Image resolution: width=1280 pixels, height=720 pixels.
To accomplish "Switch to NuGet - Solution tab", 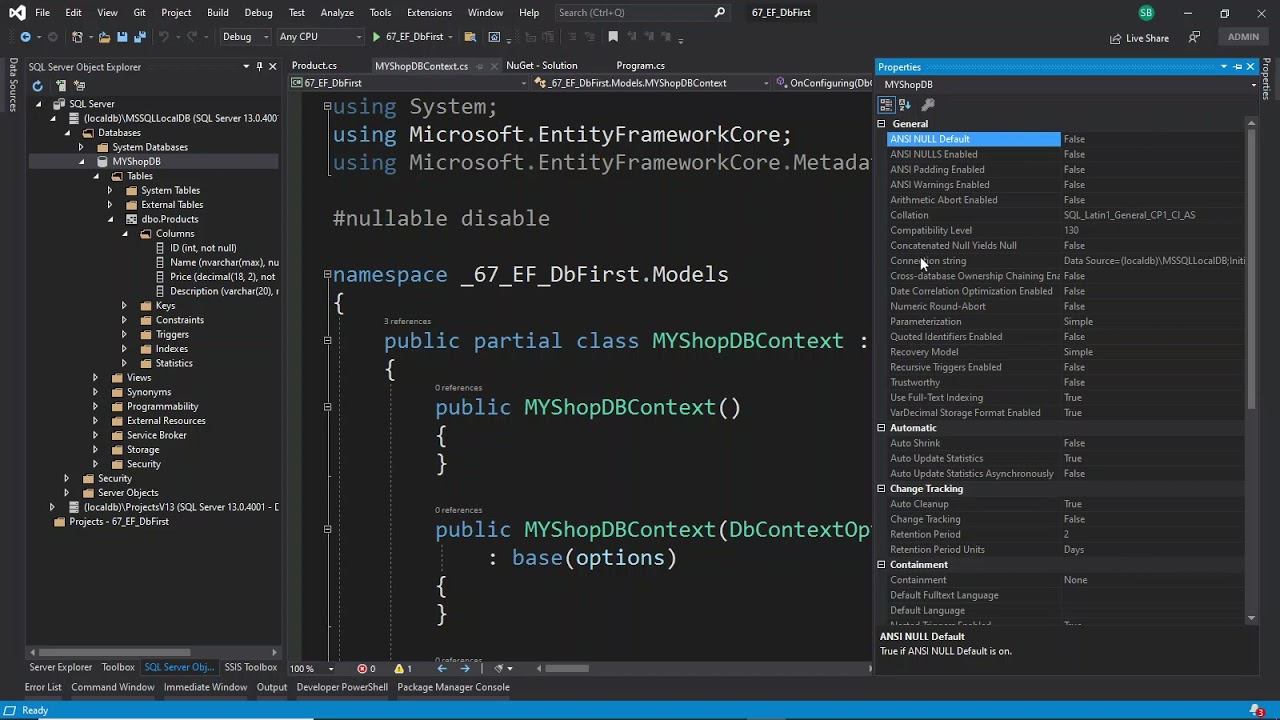I will (541, 66).
